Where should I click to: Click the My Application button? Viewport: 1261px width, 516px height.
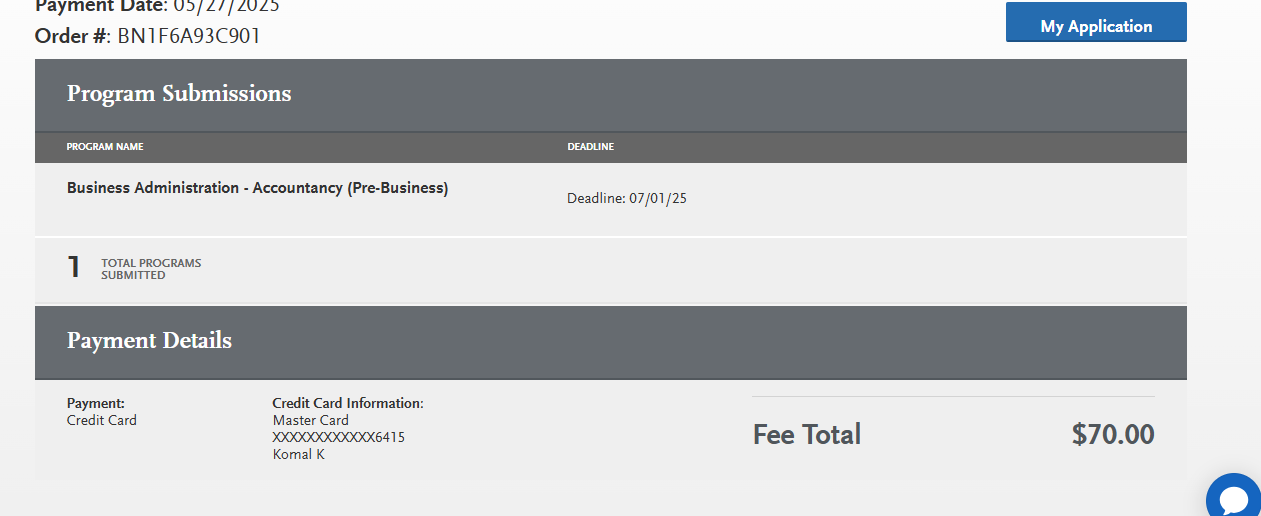coord(1096,22)
